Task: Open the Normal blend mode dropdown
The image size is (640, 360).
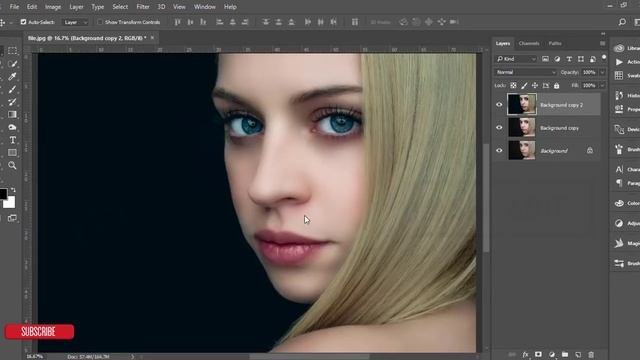Action: [526, 72]
